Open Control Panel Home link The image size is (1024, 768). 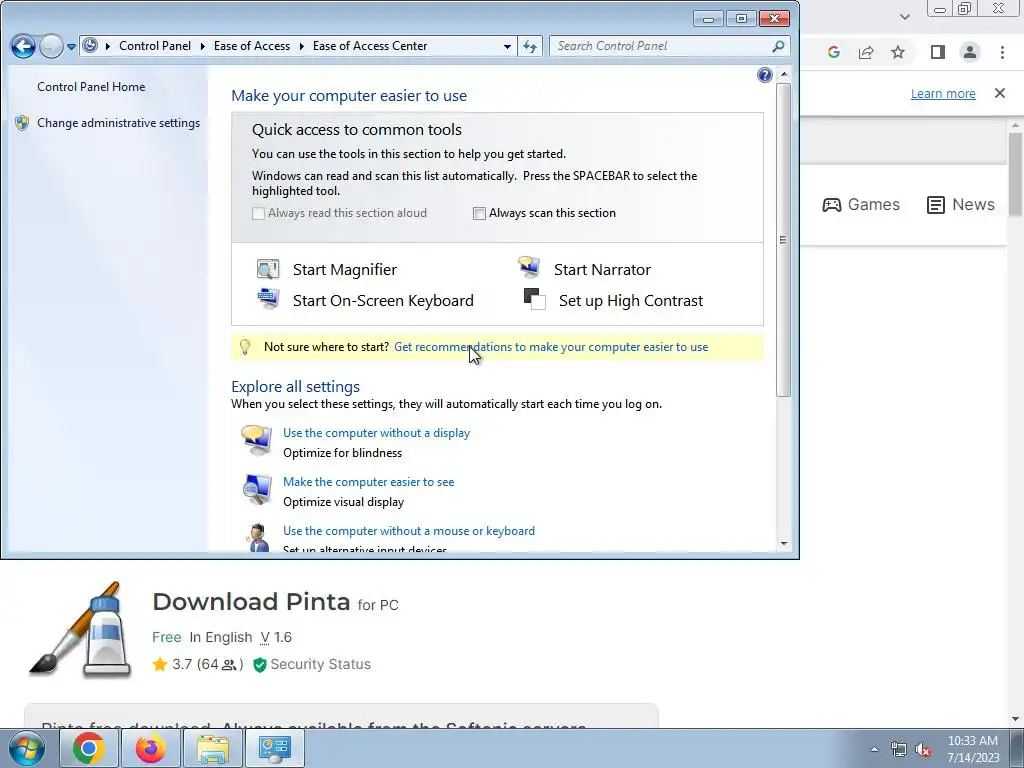click(91, 87)
